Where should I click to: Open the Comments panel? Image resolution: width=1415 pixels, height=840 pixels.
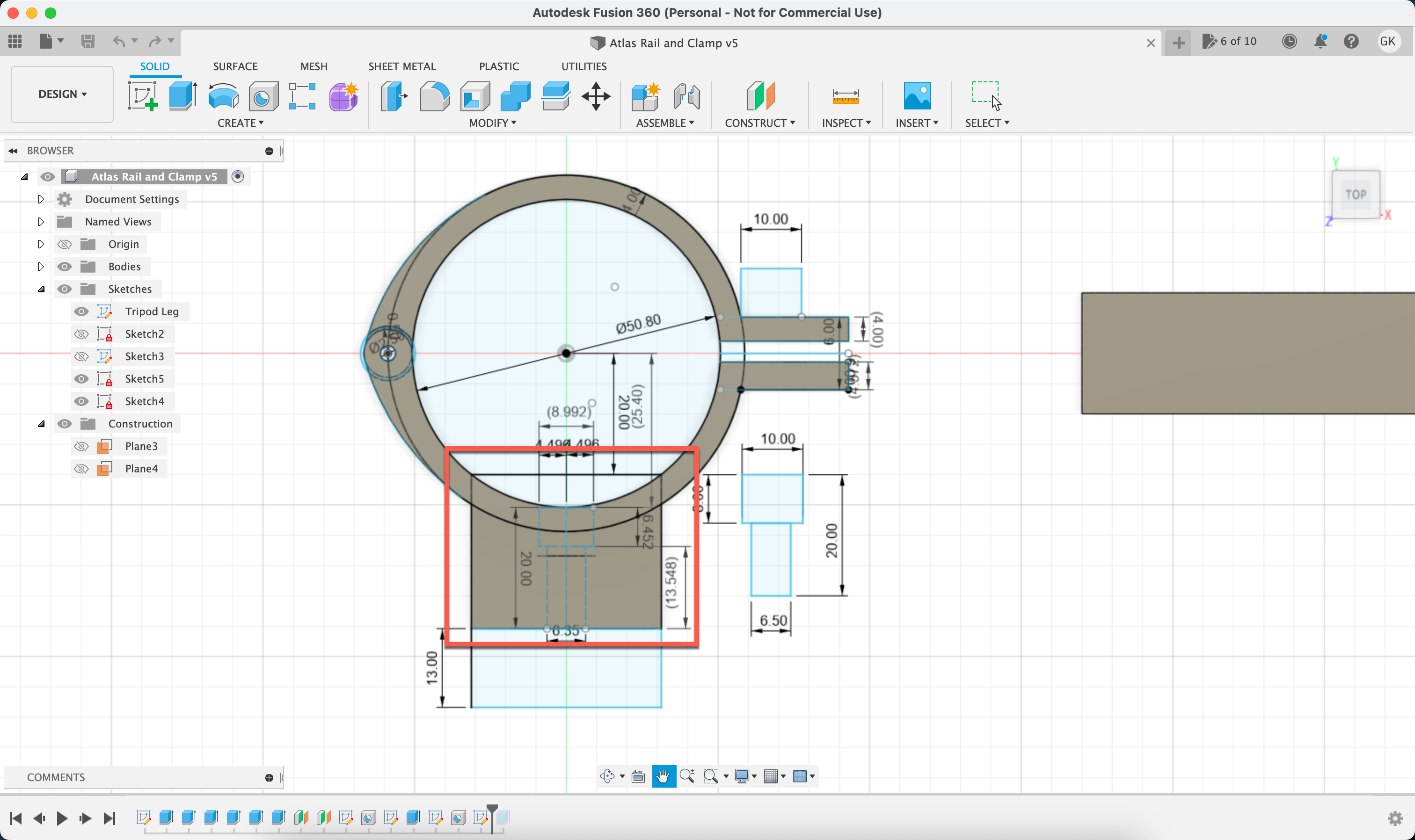[57, 776]
